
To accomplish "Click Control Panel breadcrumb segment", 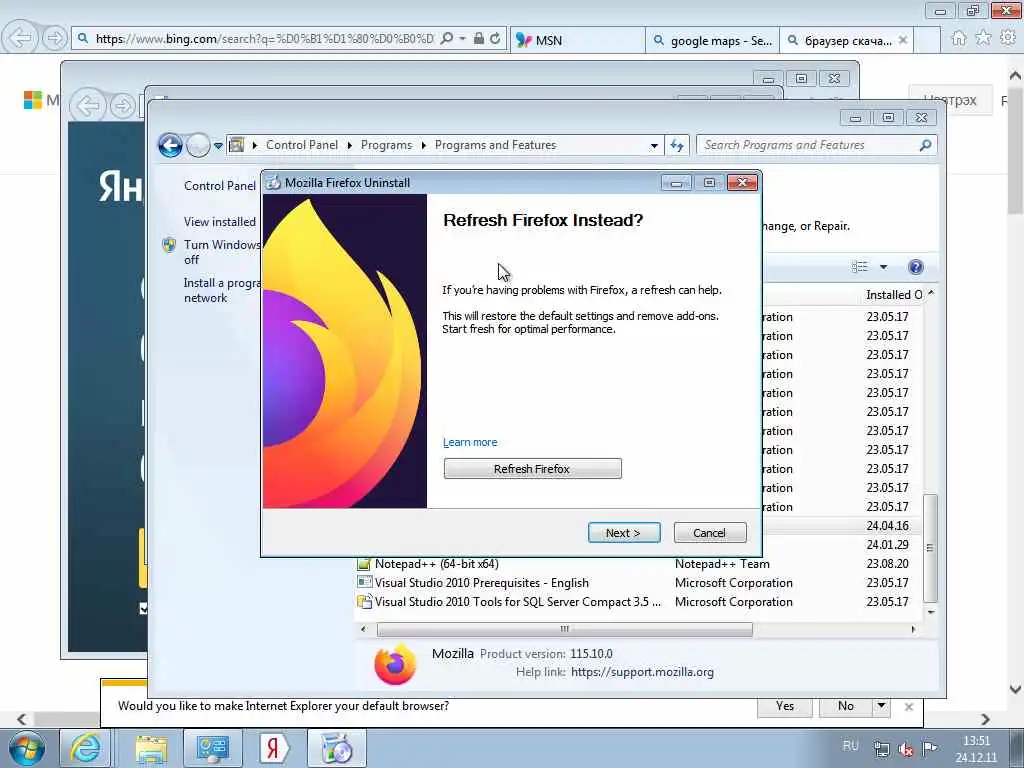I will (x=302, y=145).
